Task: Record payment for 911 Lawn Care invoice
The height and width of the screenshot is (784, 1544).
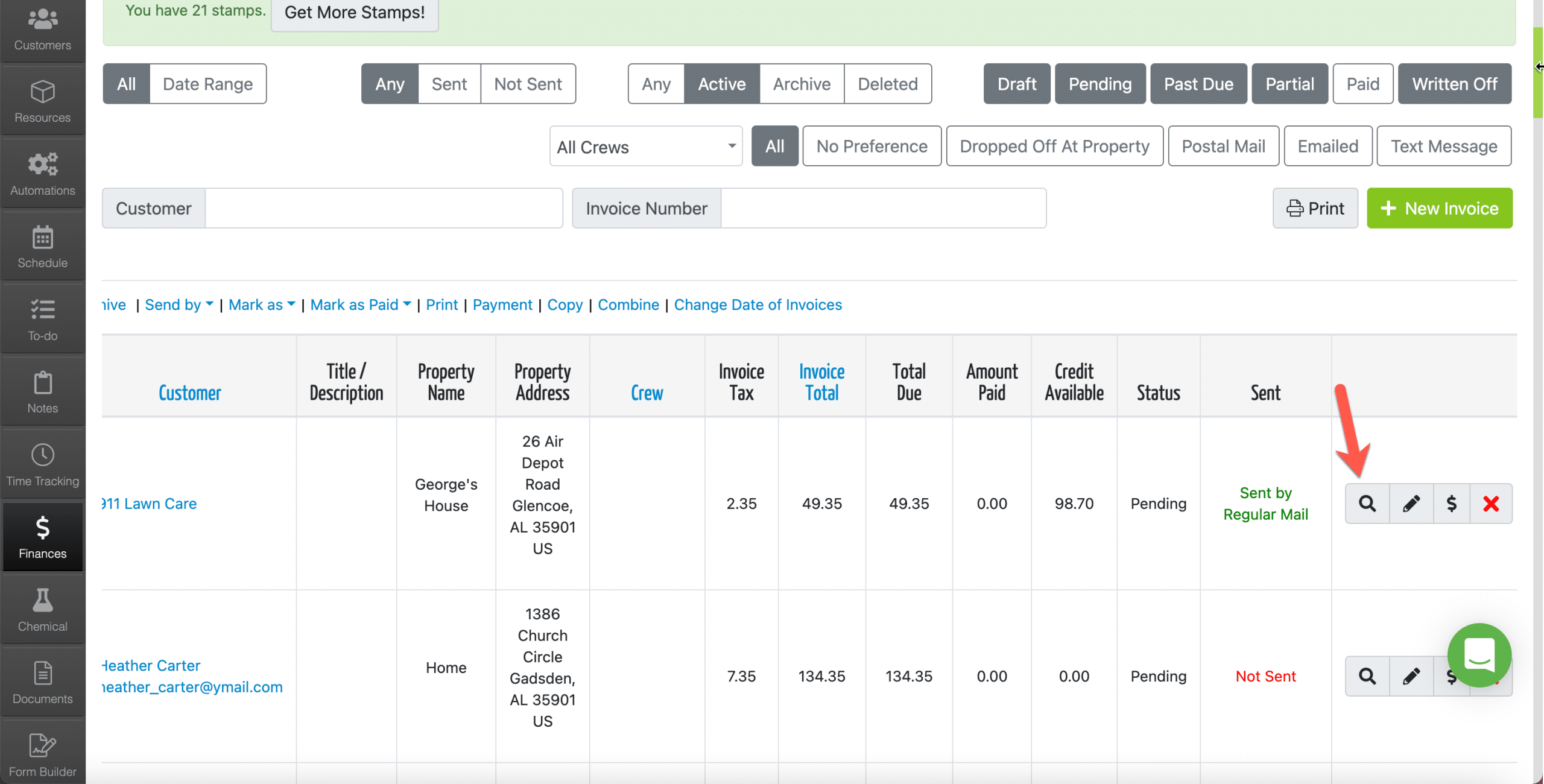Action: tap(1451, 504)
